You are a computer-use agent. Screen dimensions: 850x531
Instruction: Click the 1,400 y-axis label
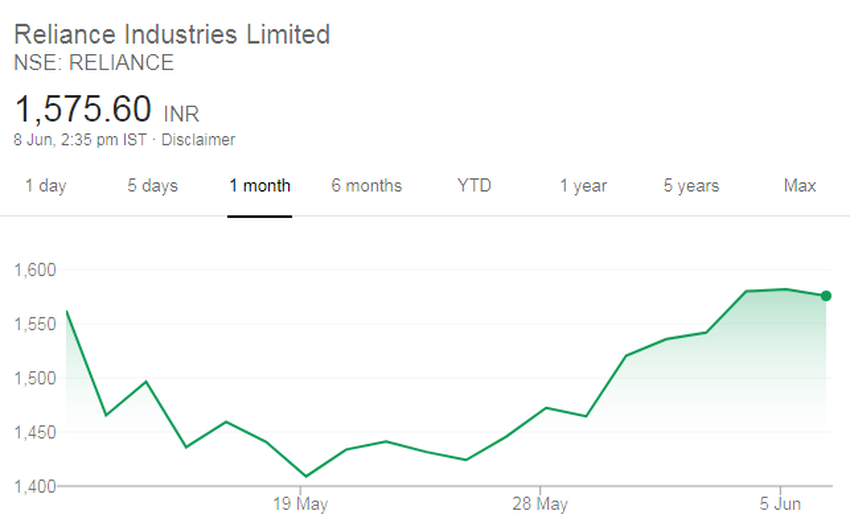pos(35,487)
